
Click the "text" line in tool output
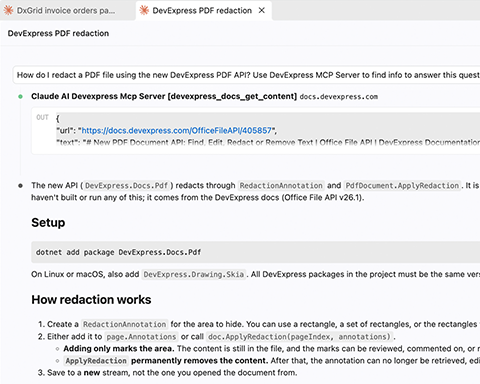pos(268,143)
